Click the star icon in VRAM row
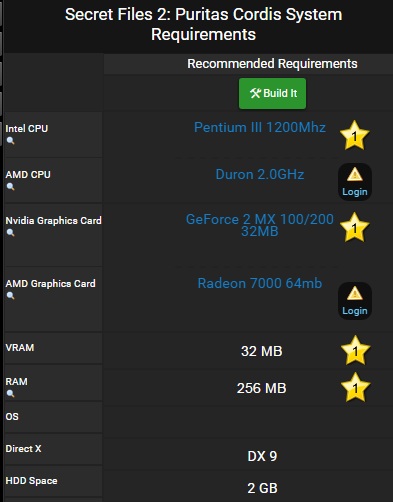 (x=355, y=350)
